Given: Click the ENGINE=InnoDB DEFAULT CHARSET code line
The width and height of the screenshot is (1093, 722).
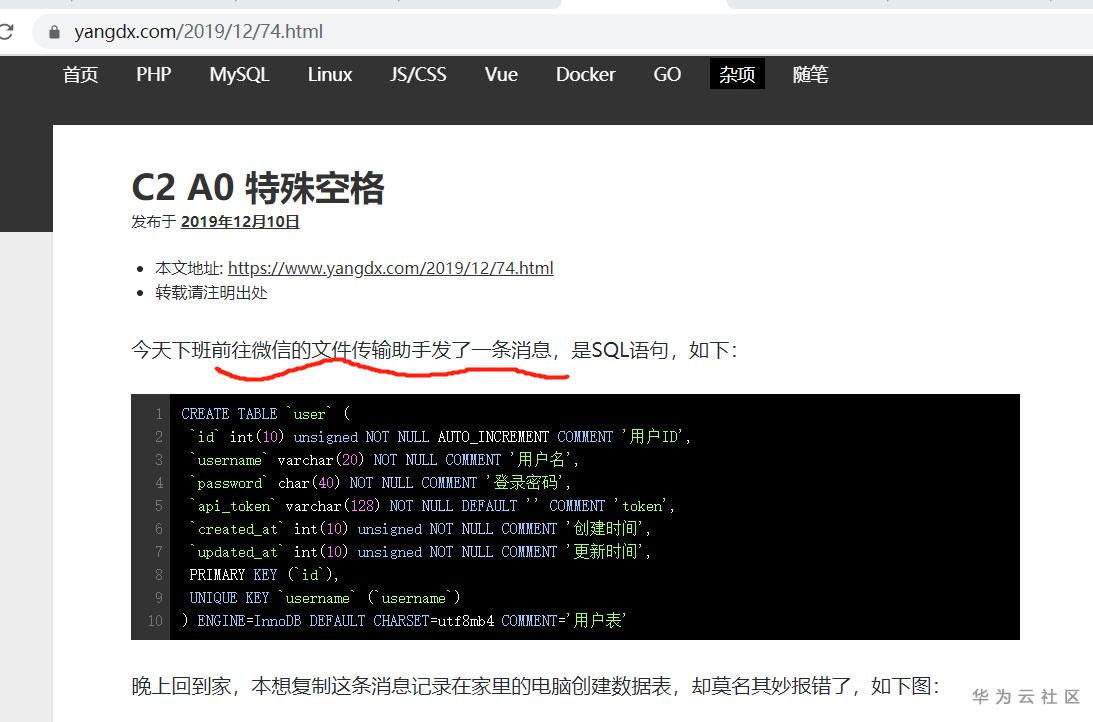Looking at the screenshot, I should [404, 620].
